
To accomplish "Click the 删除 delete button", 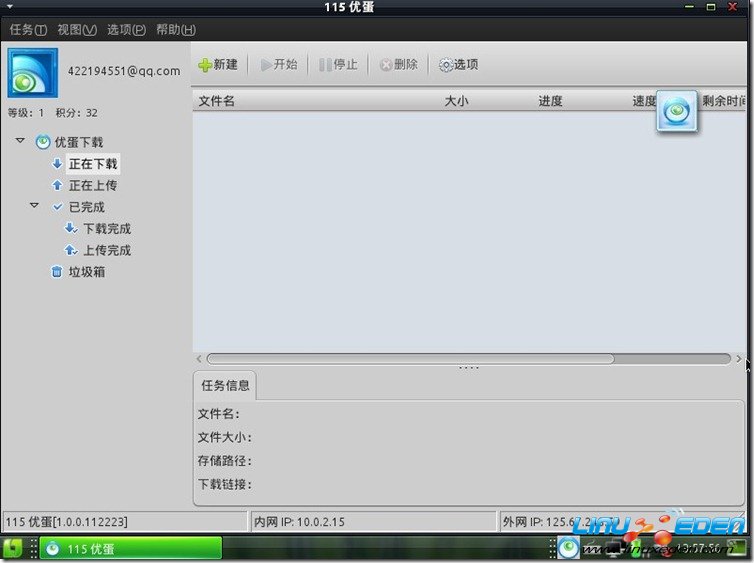I will [398, 64].
